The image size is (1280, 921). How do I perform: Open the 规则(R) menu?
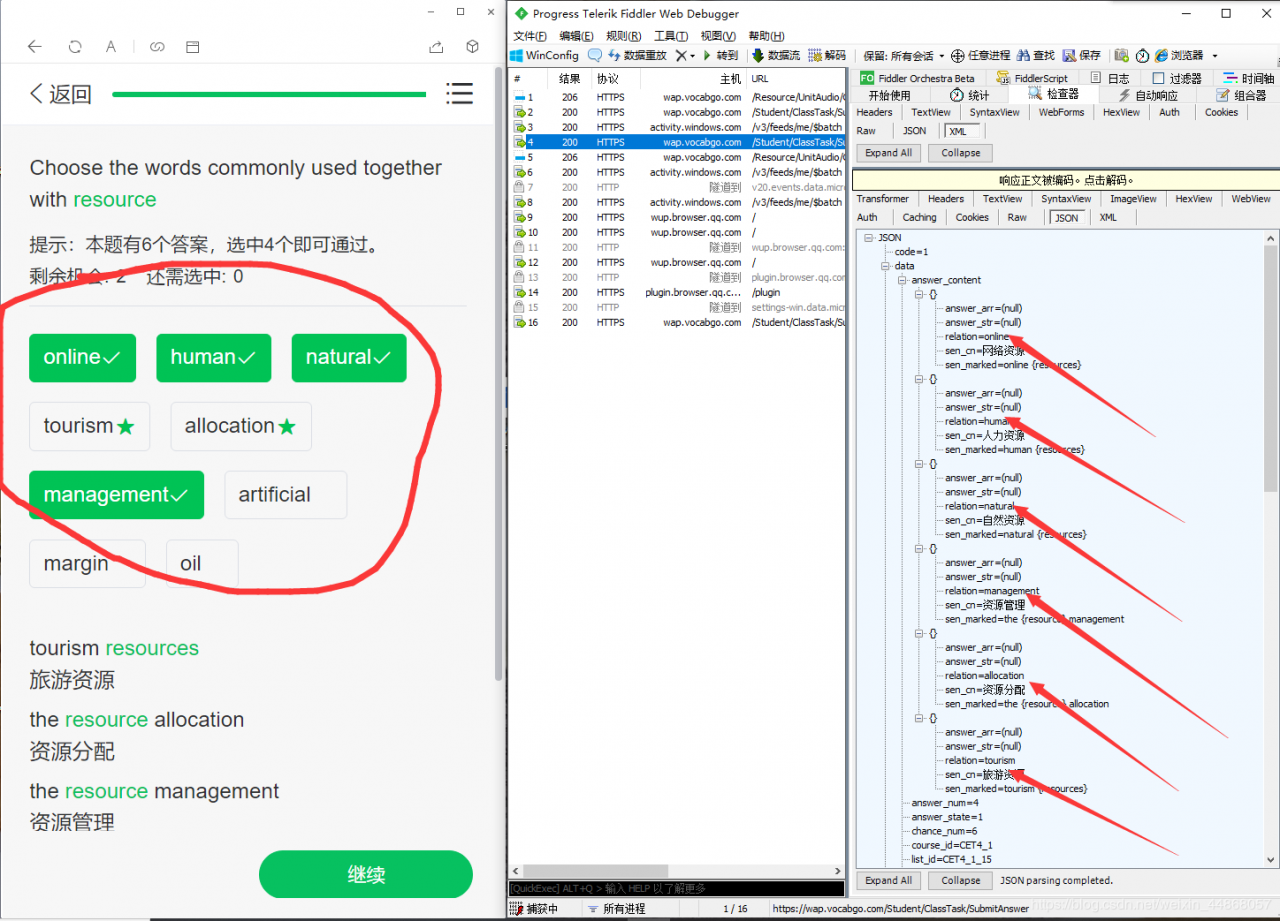(624, 36)
